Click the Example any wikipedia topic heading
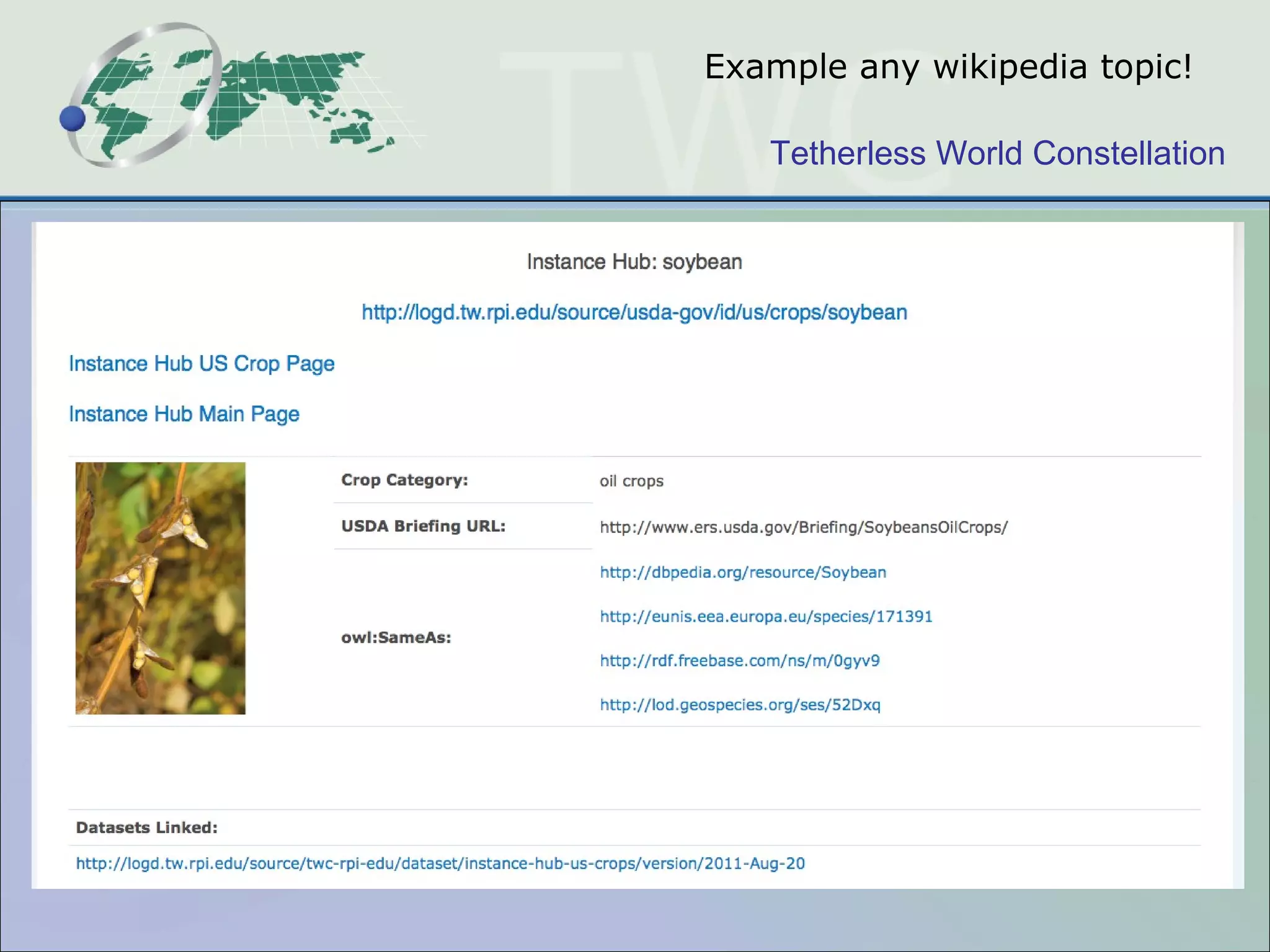The width and height of the screenshot is (1270, 952). tap(948, 67)
